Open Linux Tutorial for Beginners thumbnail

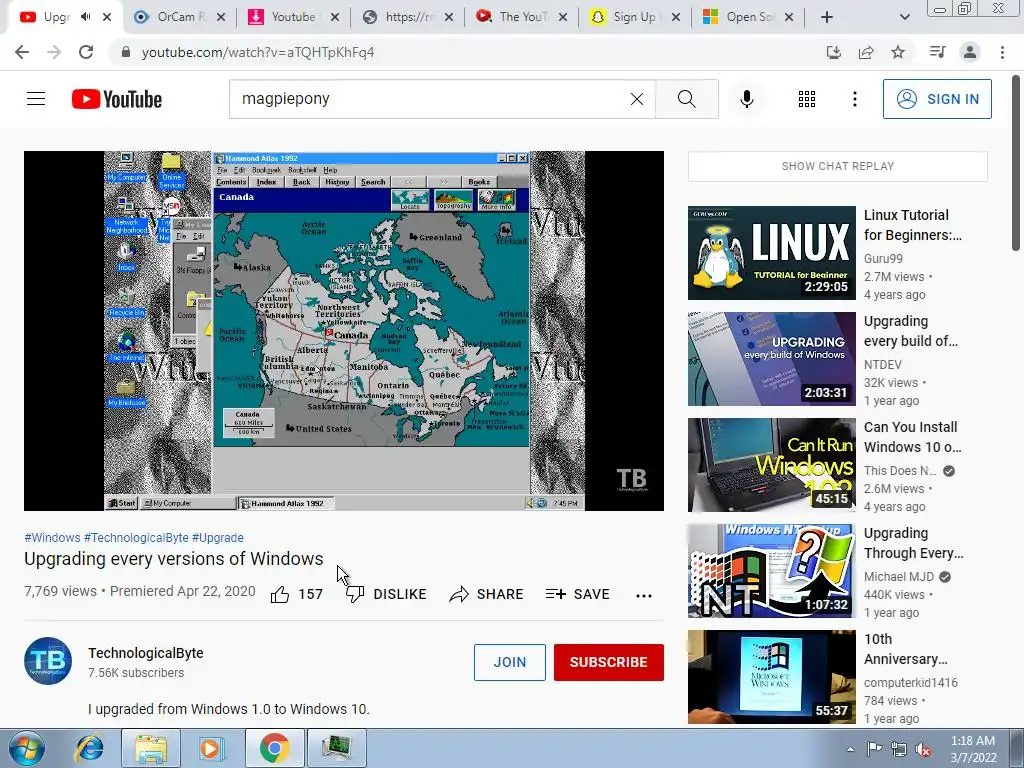(772, 253)
